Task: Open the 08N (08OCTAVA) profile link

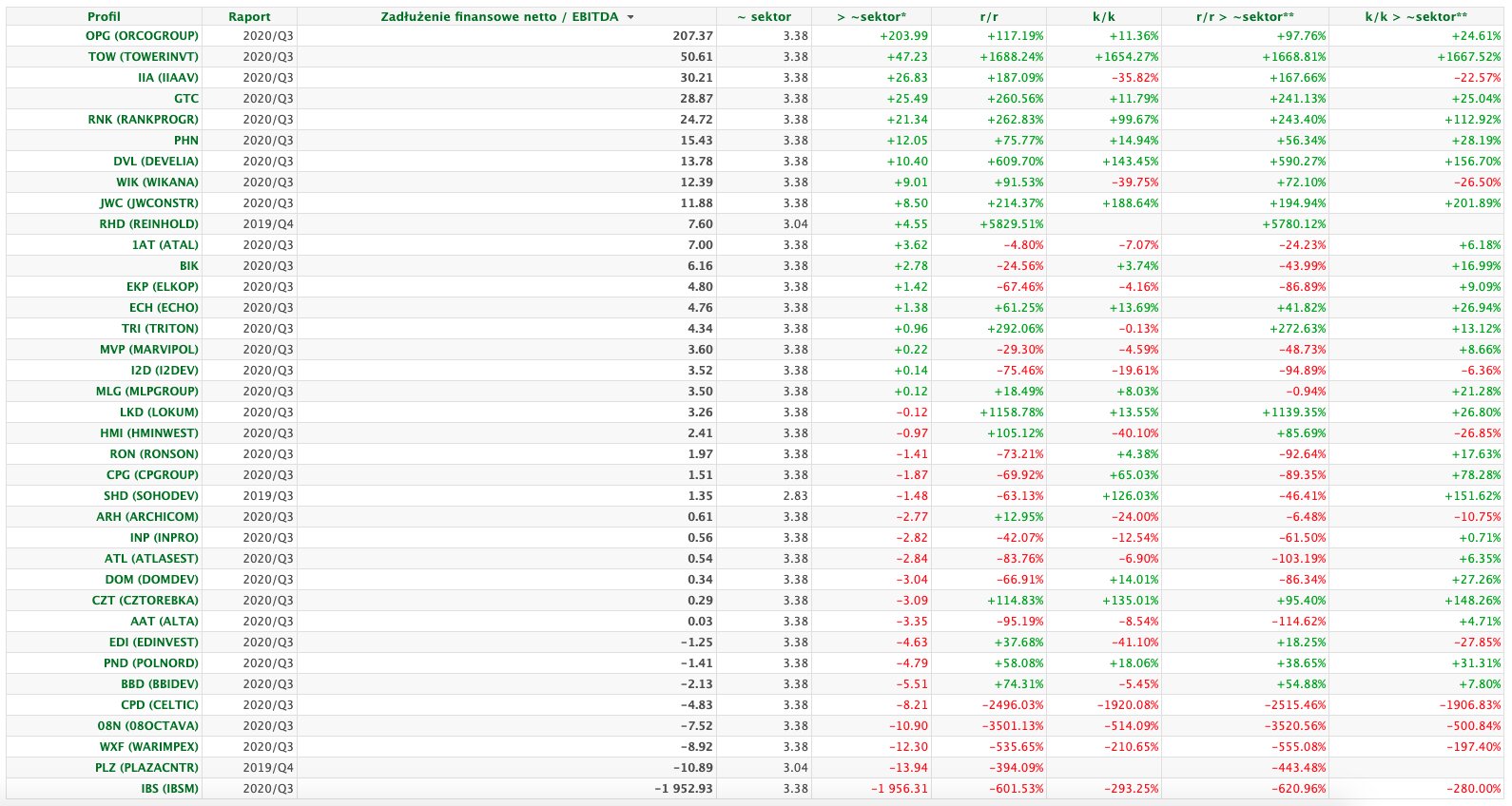Action: pos(148,725)
